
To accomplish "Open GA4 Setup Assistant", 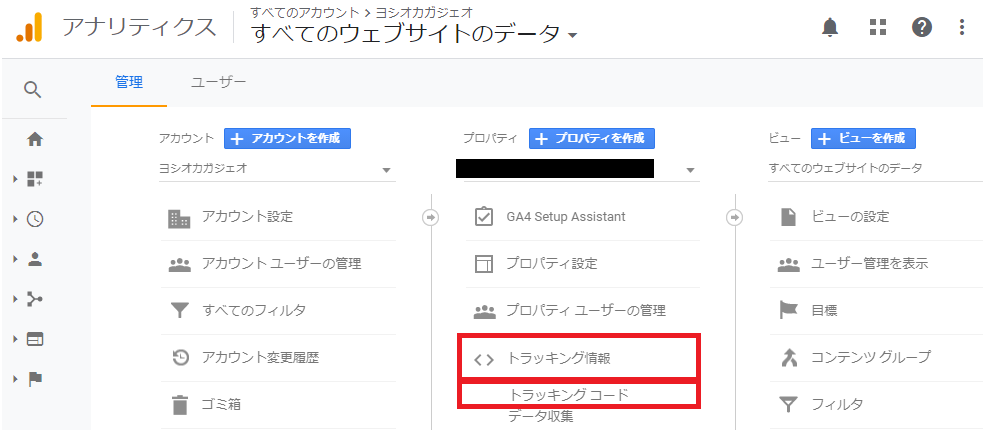I will tap(565, 217).
